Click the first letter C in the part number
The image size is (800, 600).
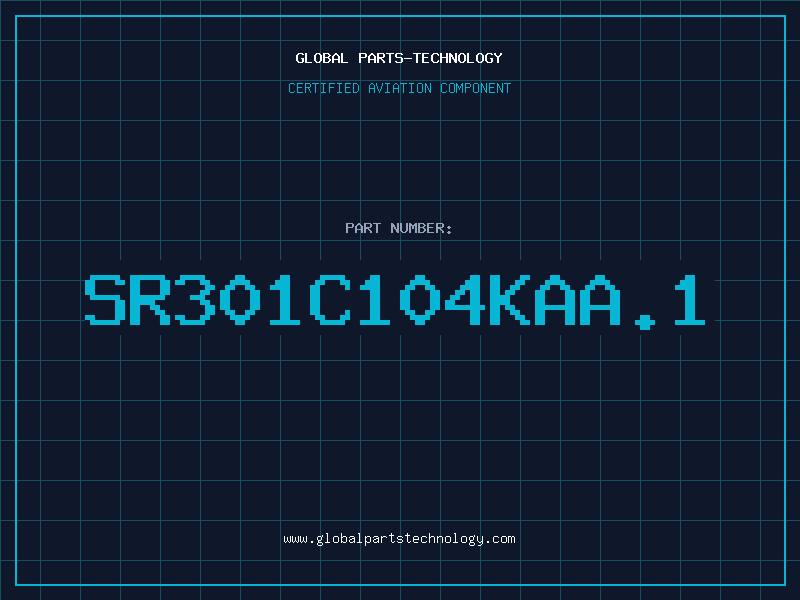330,299
